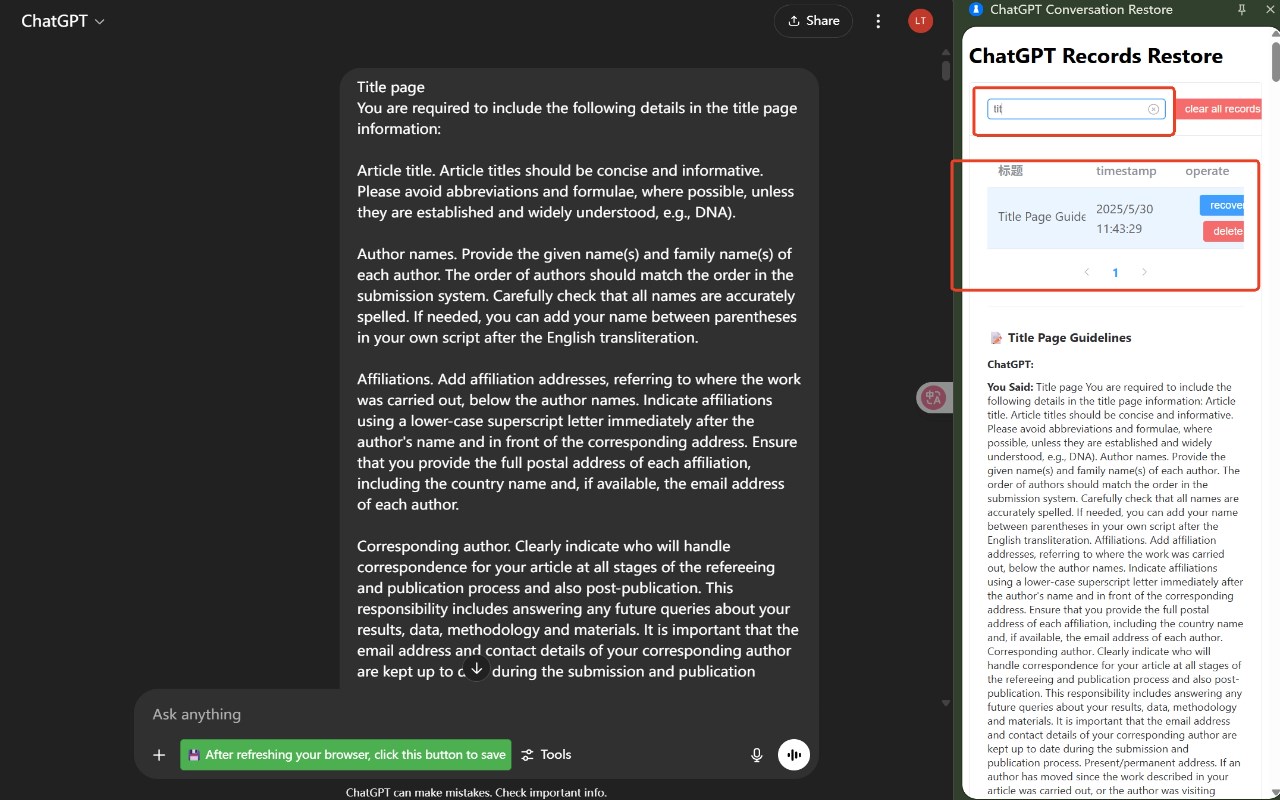Start voice mode with the waveform icon
Viewport: 1280px width, 800px height.
[794, 755]
